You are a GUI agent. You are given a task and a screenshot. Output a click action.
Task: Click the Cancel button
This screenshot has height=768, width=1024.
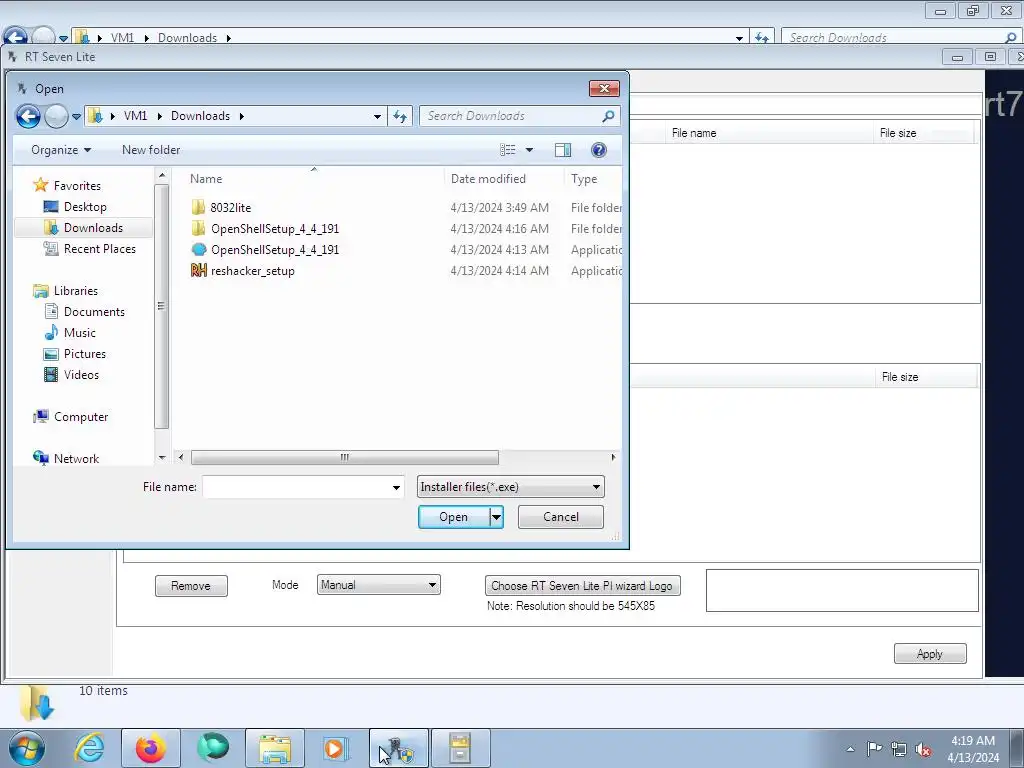561,517
